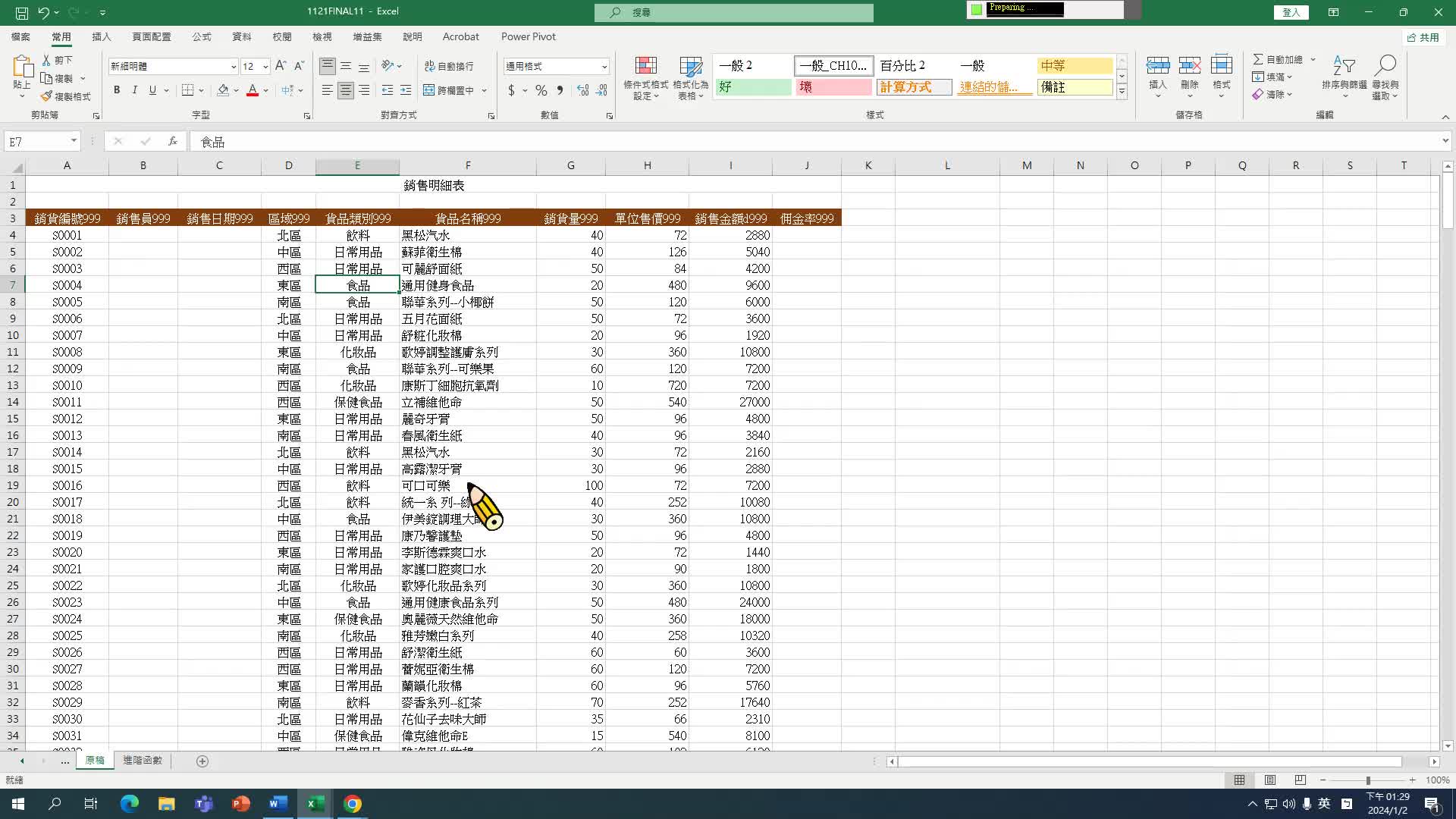The height and width of the screenshot is (819, 1456).
Task: Open the 資料 (Data) ribbon tab
Action: (242, 36)
